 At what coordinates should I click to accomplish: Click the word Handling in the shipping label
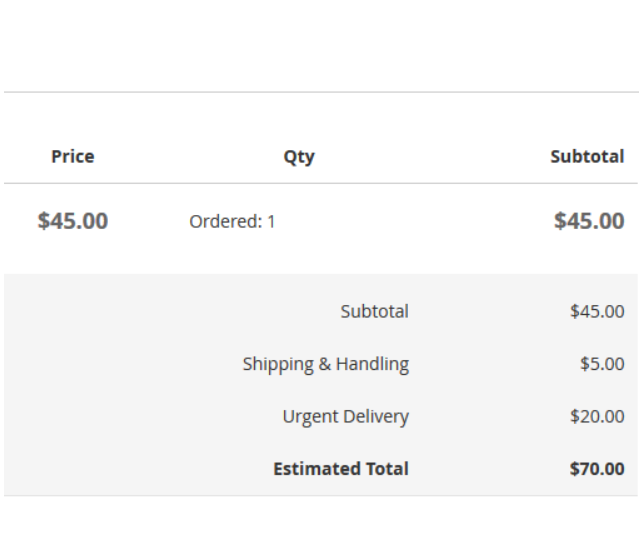372,364
